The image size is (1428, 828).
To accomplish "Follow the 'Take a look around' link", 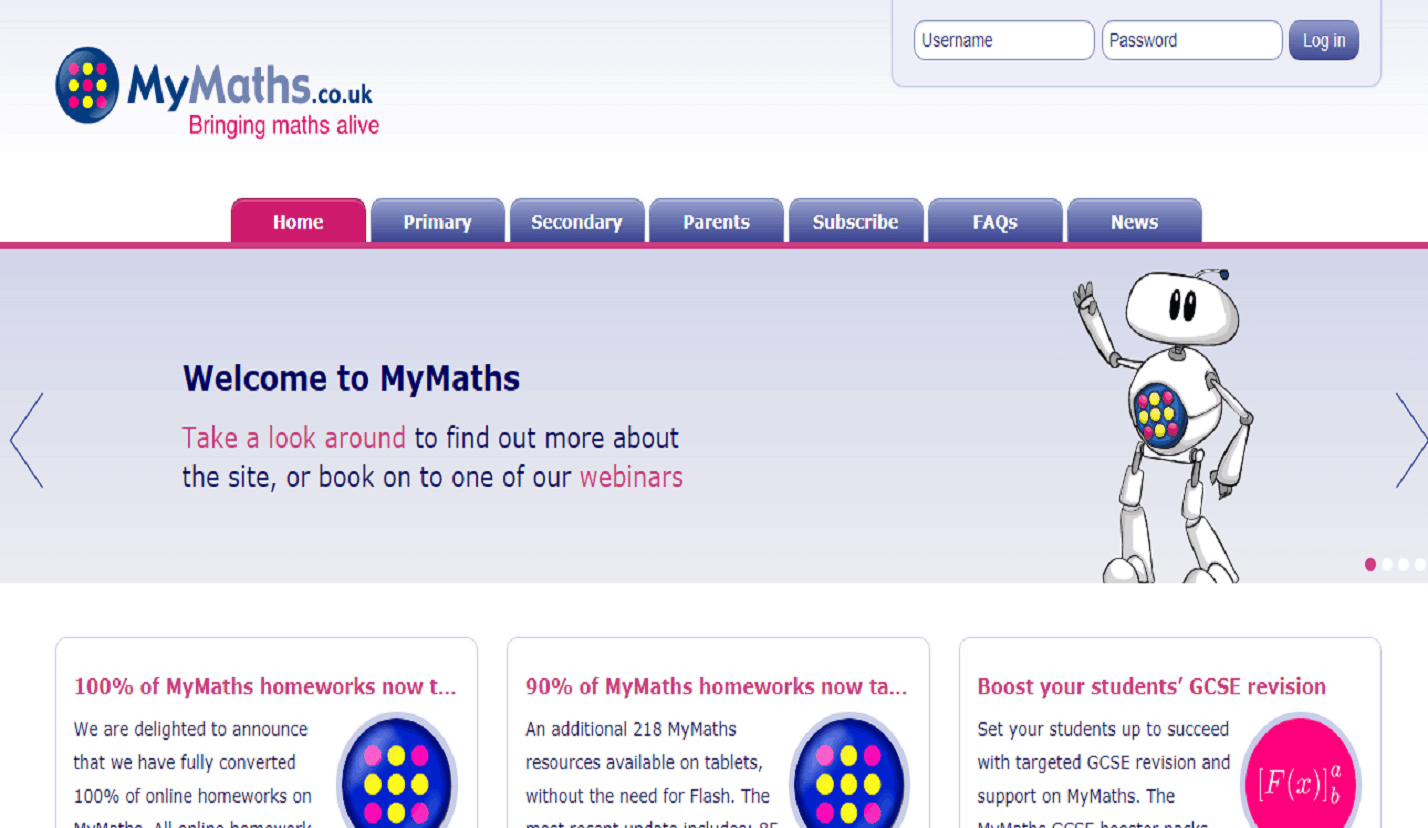I will click(293, 438).
